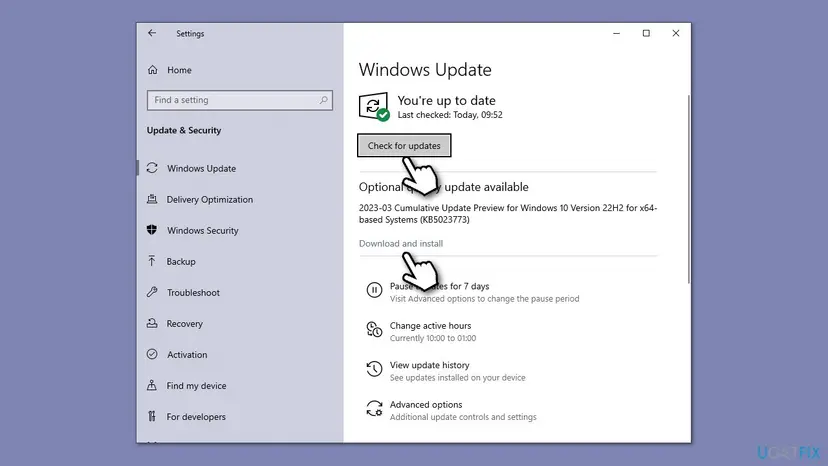The image size is (828, 466).
Task: Click the Backup arrow icon
Action: tap(152, 261)
